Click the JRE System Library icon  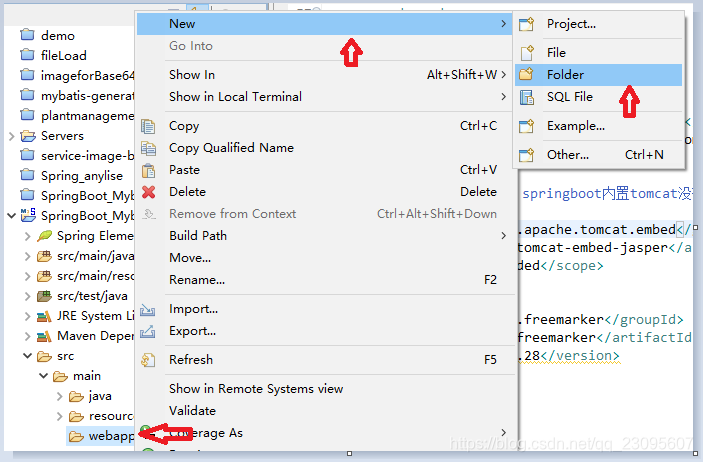pos(44,316)
